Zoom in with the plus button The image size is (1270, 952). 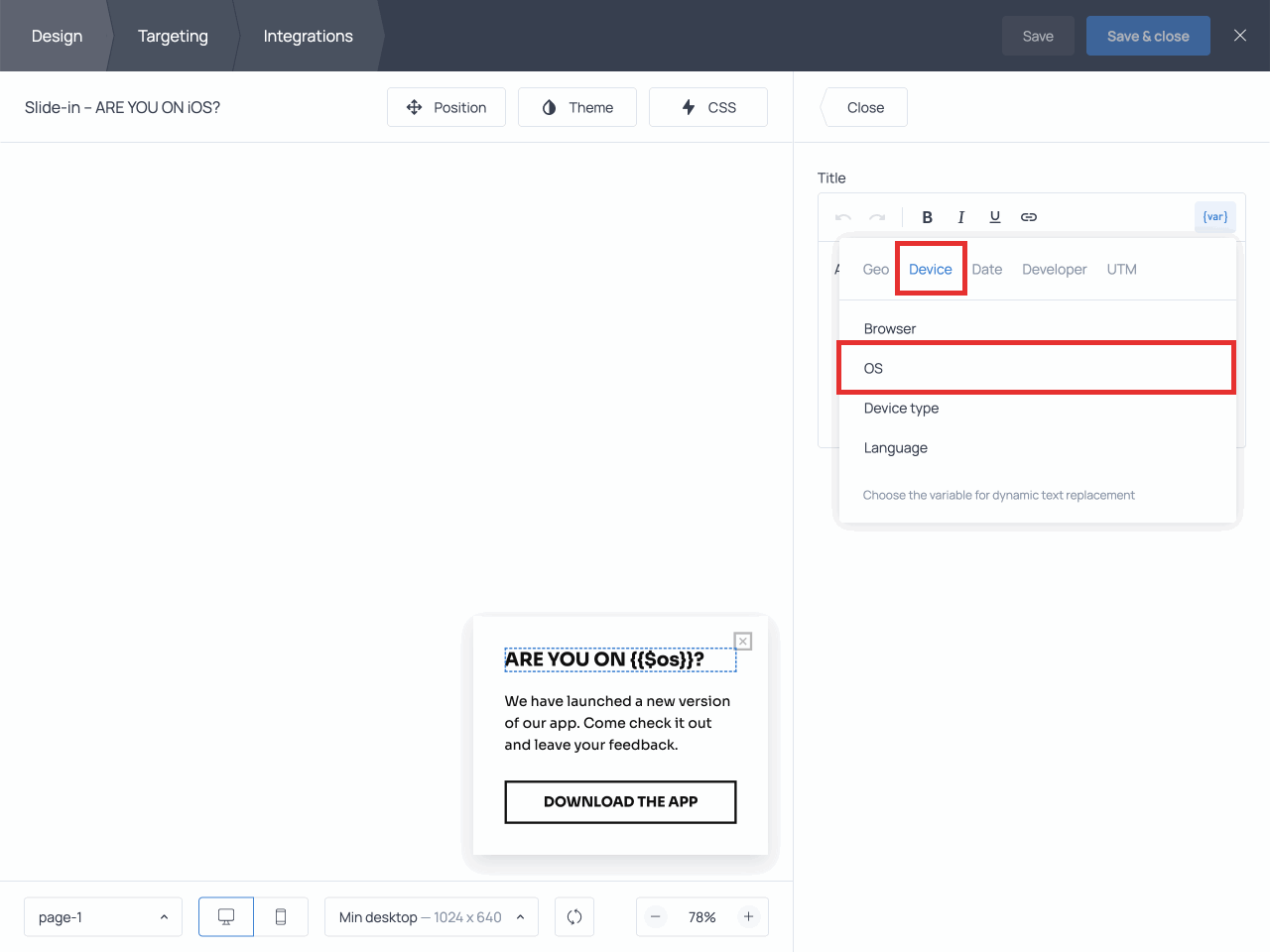748,917
